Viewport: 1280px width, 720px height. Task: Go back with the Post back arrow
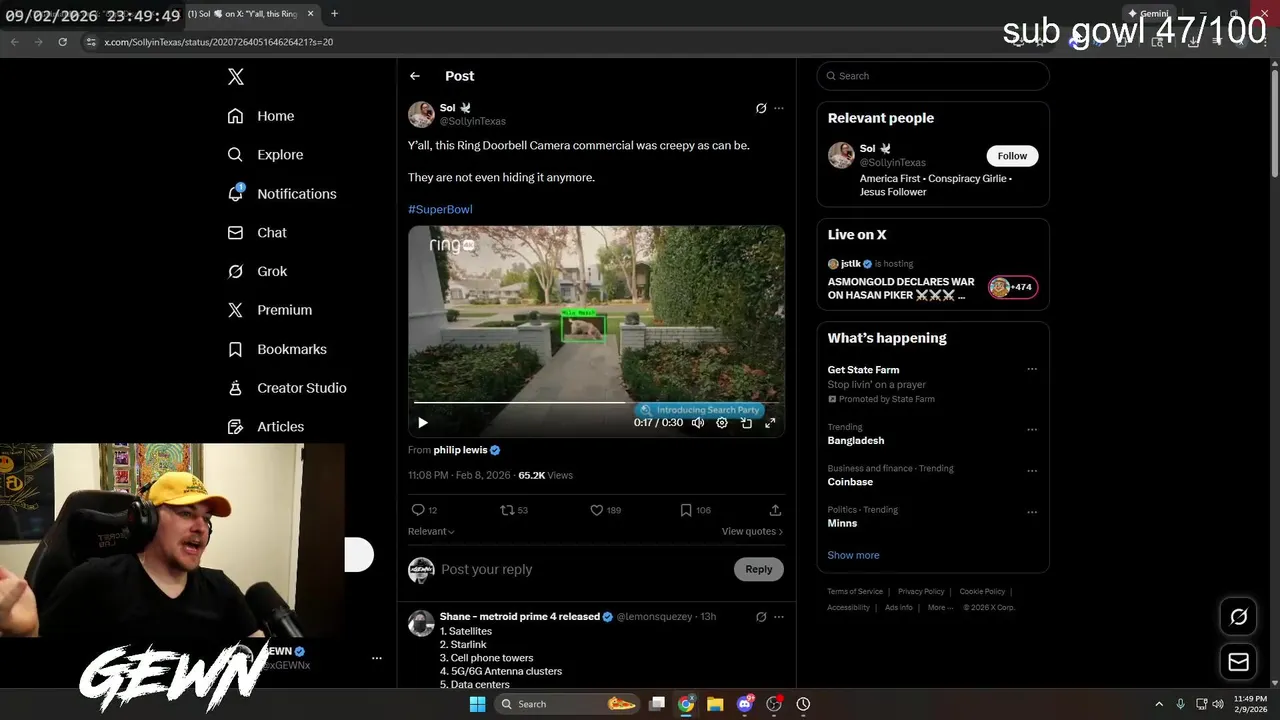415,76
